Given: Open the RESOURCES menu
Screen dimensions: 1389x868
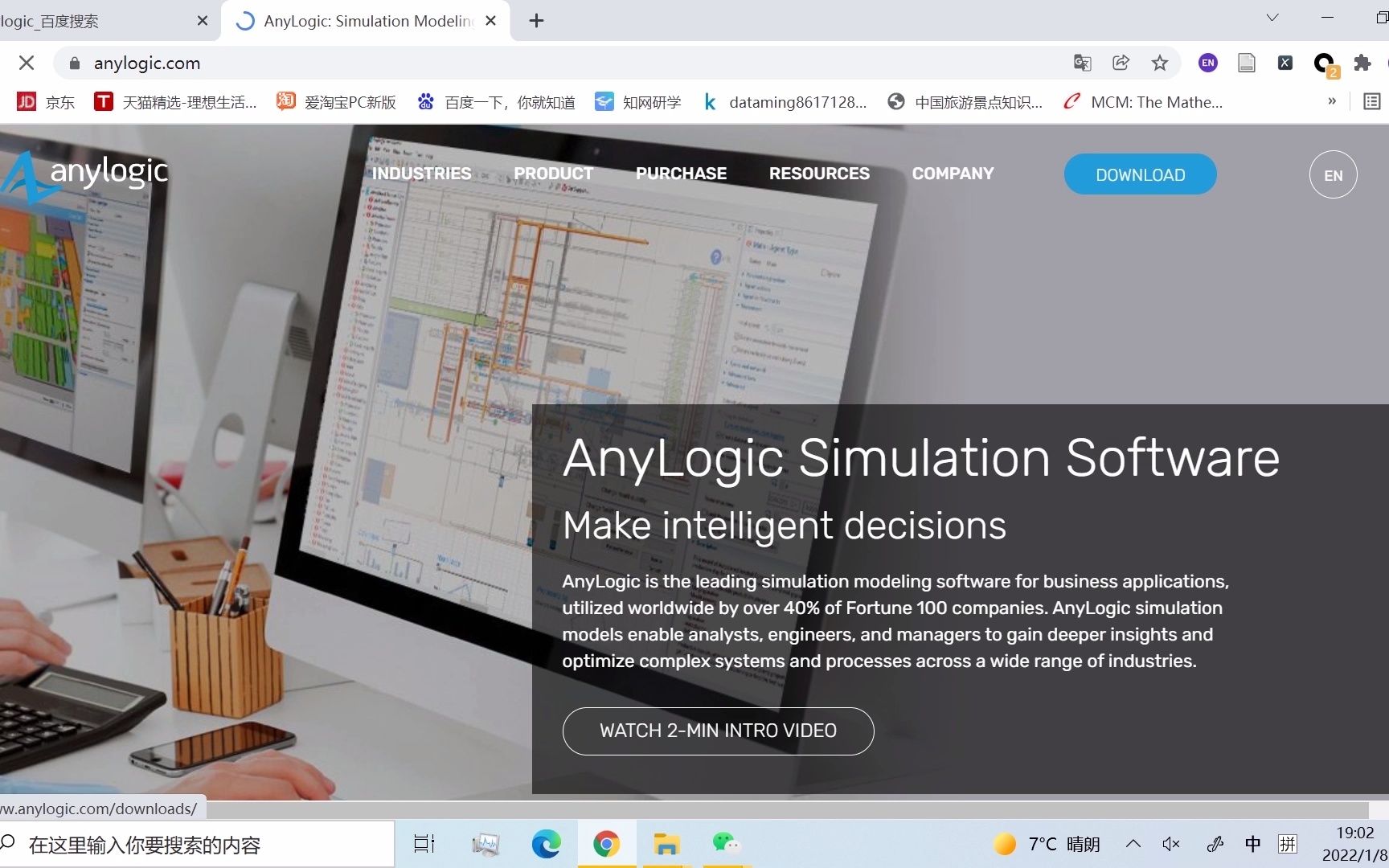Looking at the screenshot, I should pyautogui.click(x=819, y=174).
